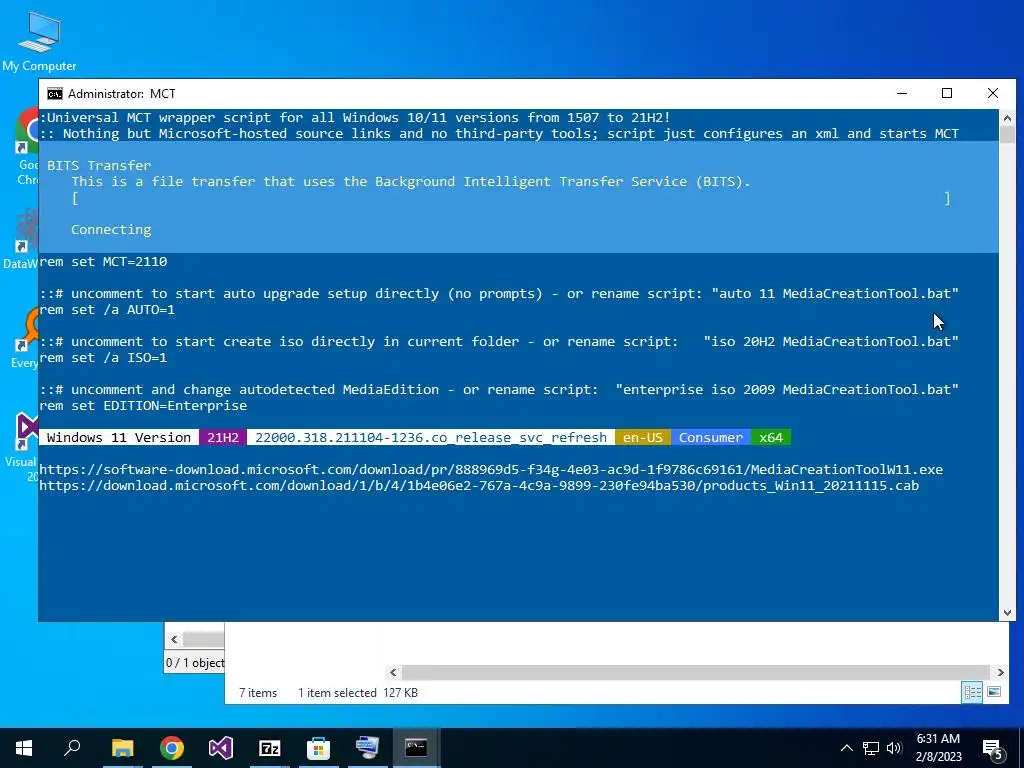This screenshot has height=768, width=1024.
Task: Click the BITS transfer progress bar
Action: click(511, 198)
